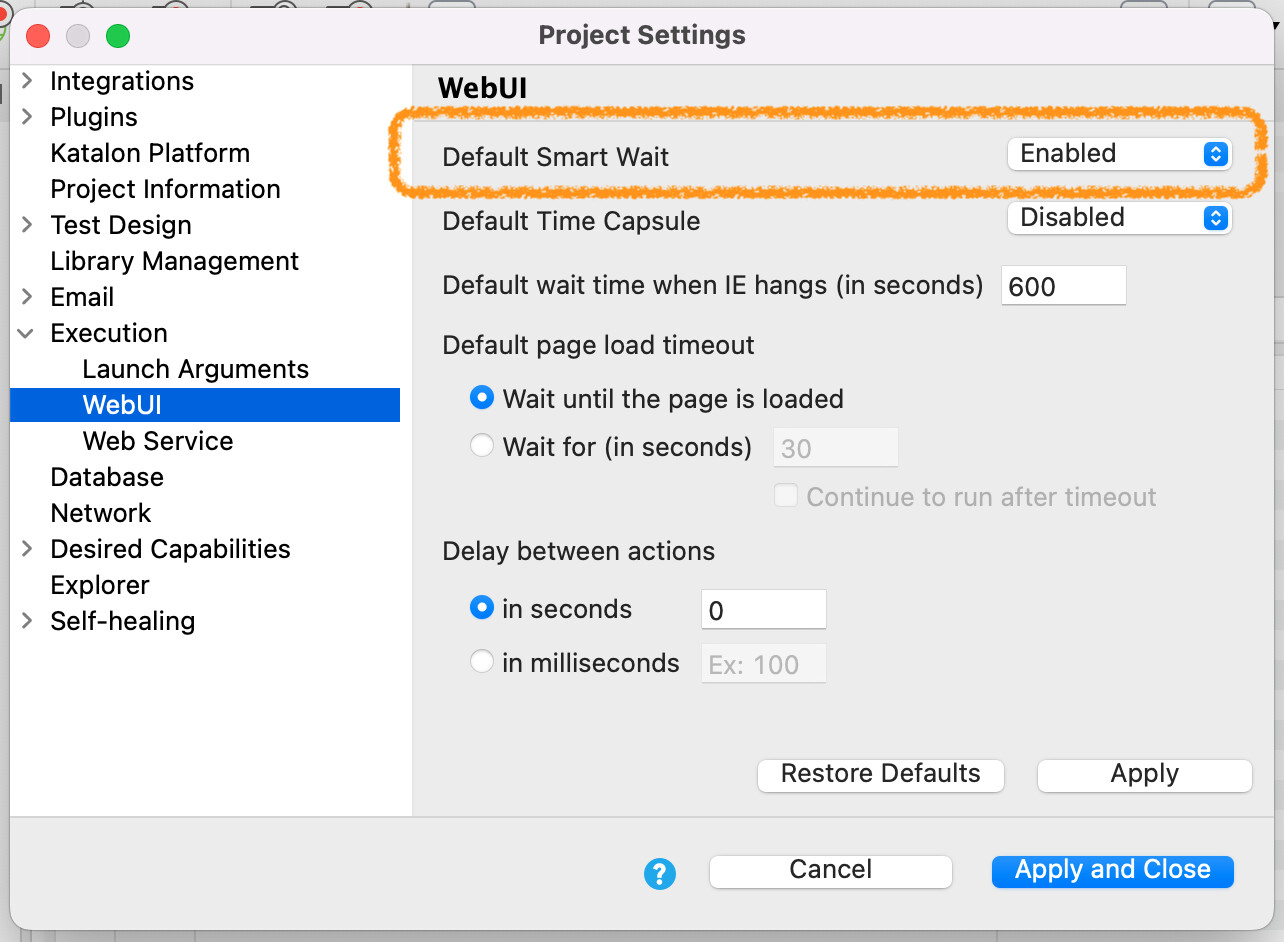The width and height of the screenshot is (1284, 942).
Task: Open the Default Smart Wait dropdown
Action: (x=1119, y=154)
